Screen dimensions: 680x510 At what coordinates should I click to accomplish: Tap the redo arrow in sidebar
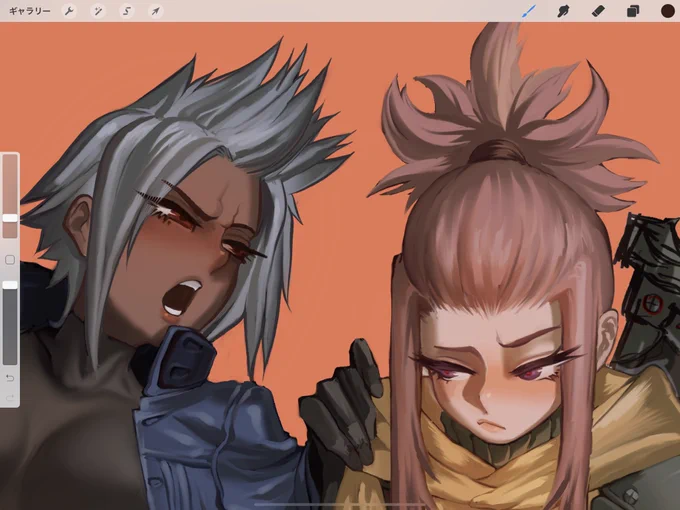(x=10, y=398)
